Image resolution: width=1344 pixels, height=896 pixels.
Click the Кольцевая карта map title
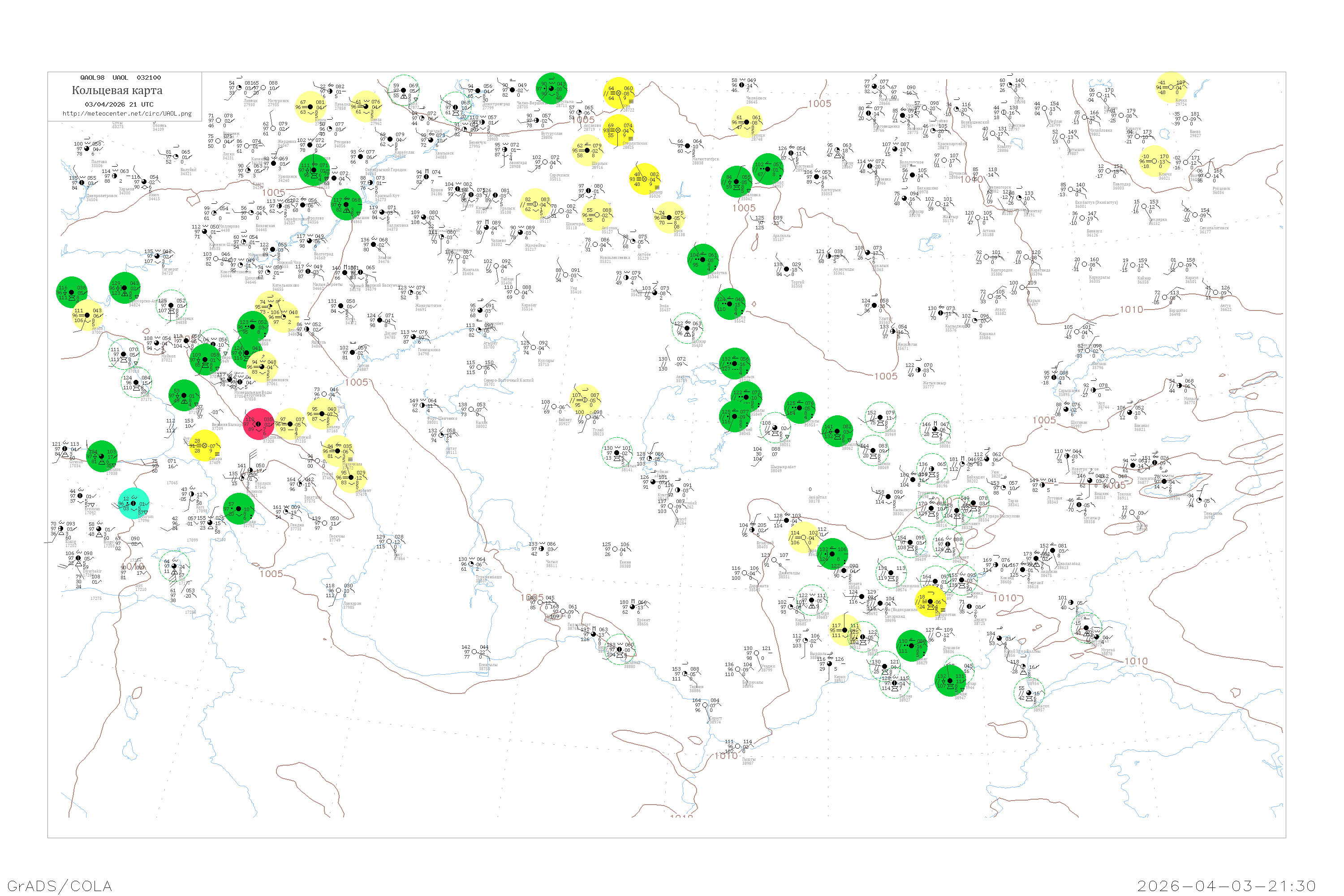pyautogui.click(x=117, y=90)
